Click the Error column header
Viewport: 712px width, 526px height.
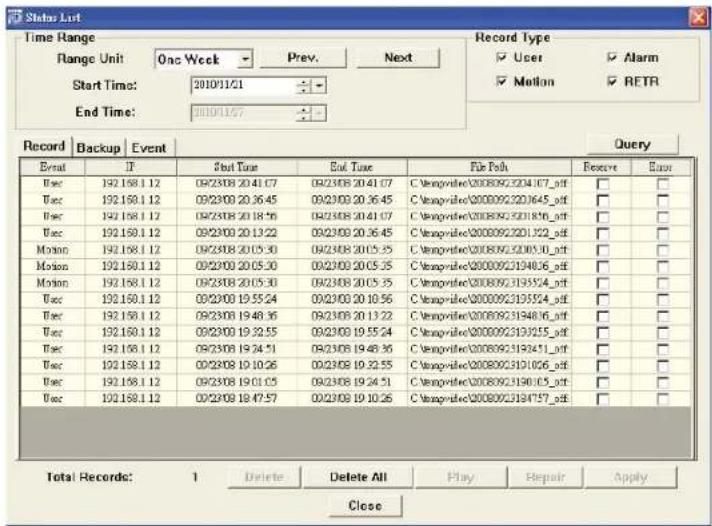tap(661, 167)
